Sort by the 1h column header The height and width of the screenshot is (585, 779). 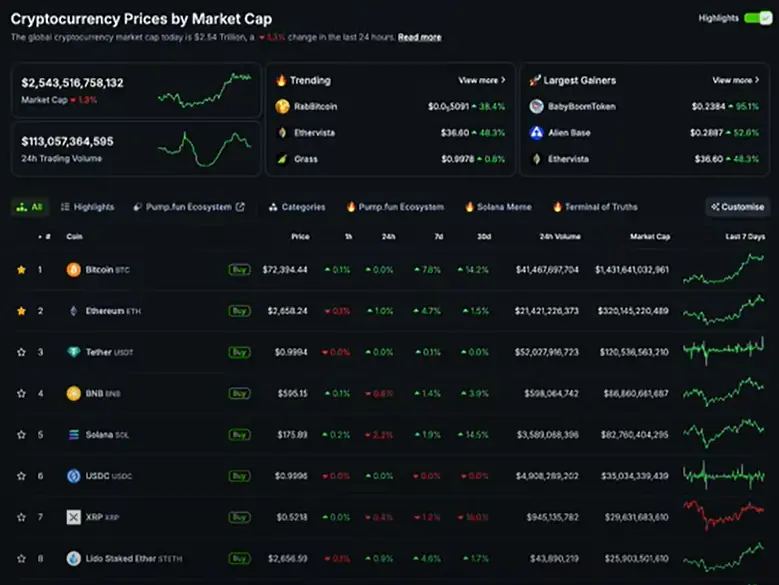click(x=349, y=236)
